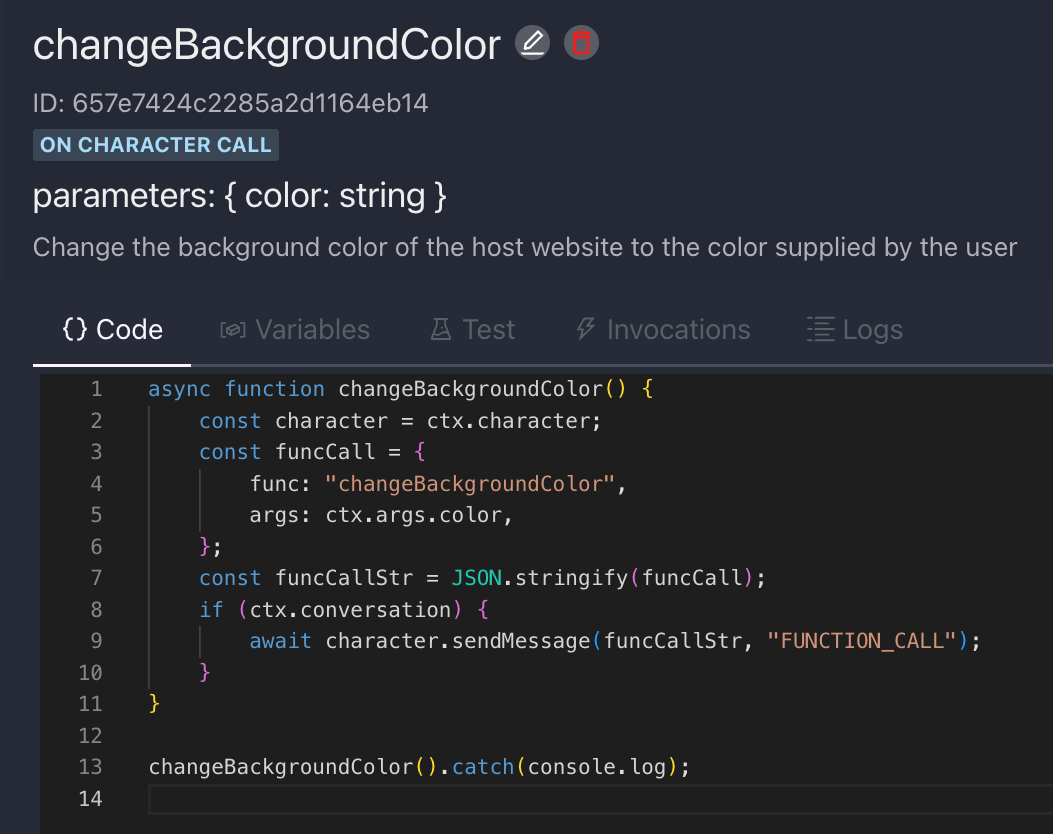The height and width of the screenshot is (834, 1053).
Task: Click the closing brace on line 10
Action: tap(205, 673)
